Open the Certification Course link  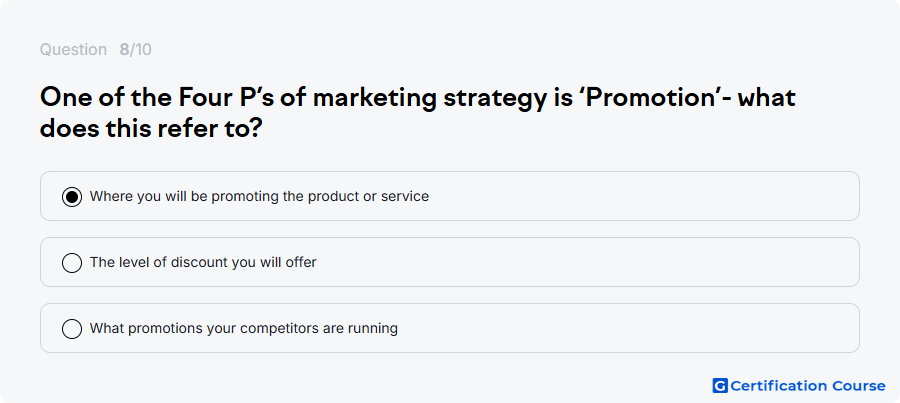[x=799, y=386]
